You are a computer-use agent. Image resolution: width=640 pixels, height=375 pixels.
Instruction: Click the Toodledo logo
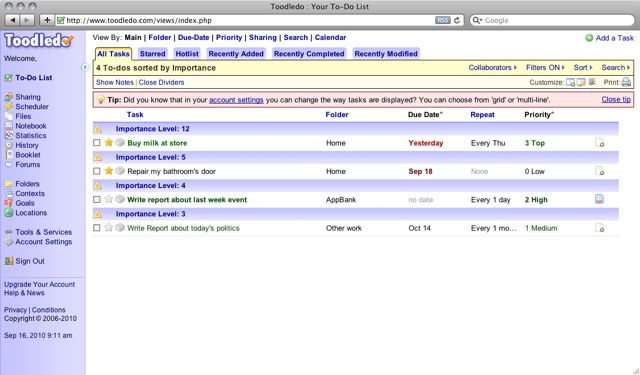(39, 40)
